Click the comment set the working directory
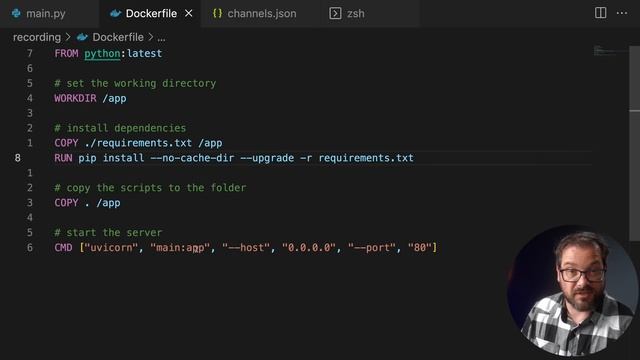Image resolution: width=640 pixels, height=360 pixels. click(135, 83)
